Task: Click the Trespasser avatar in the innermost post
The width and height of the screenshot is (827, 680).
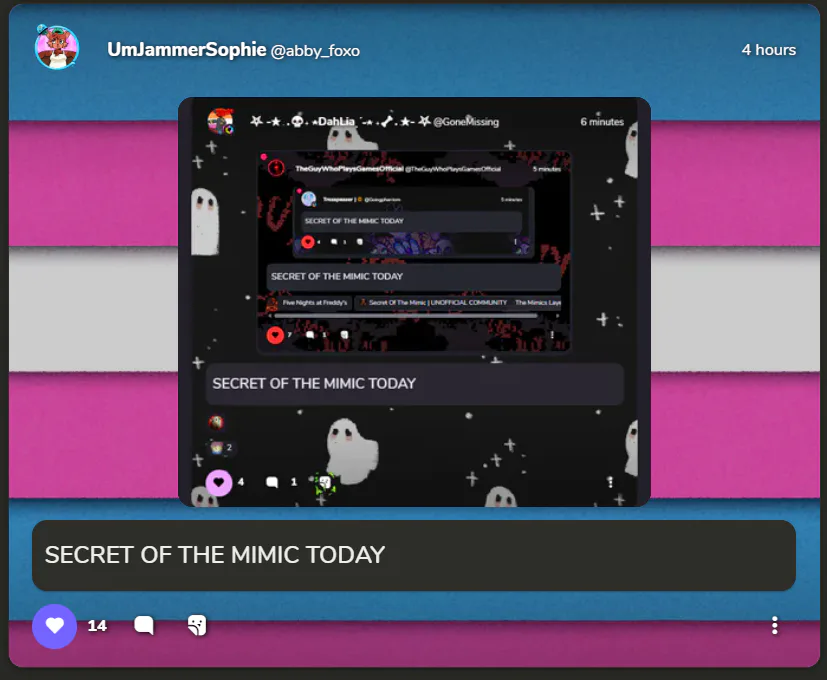Action: pyautogui.click(x=309, y=199)
